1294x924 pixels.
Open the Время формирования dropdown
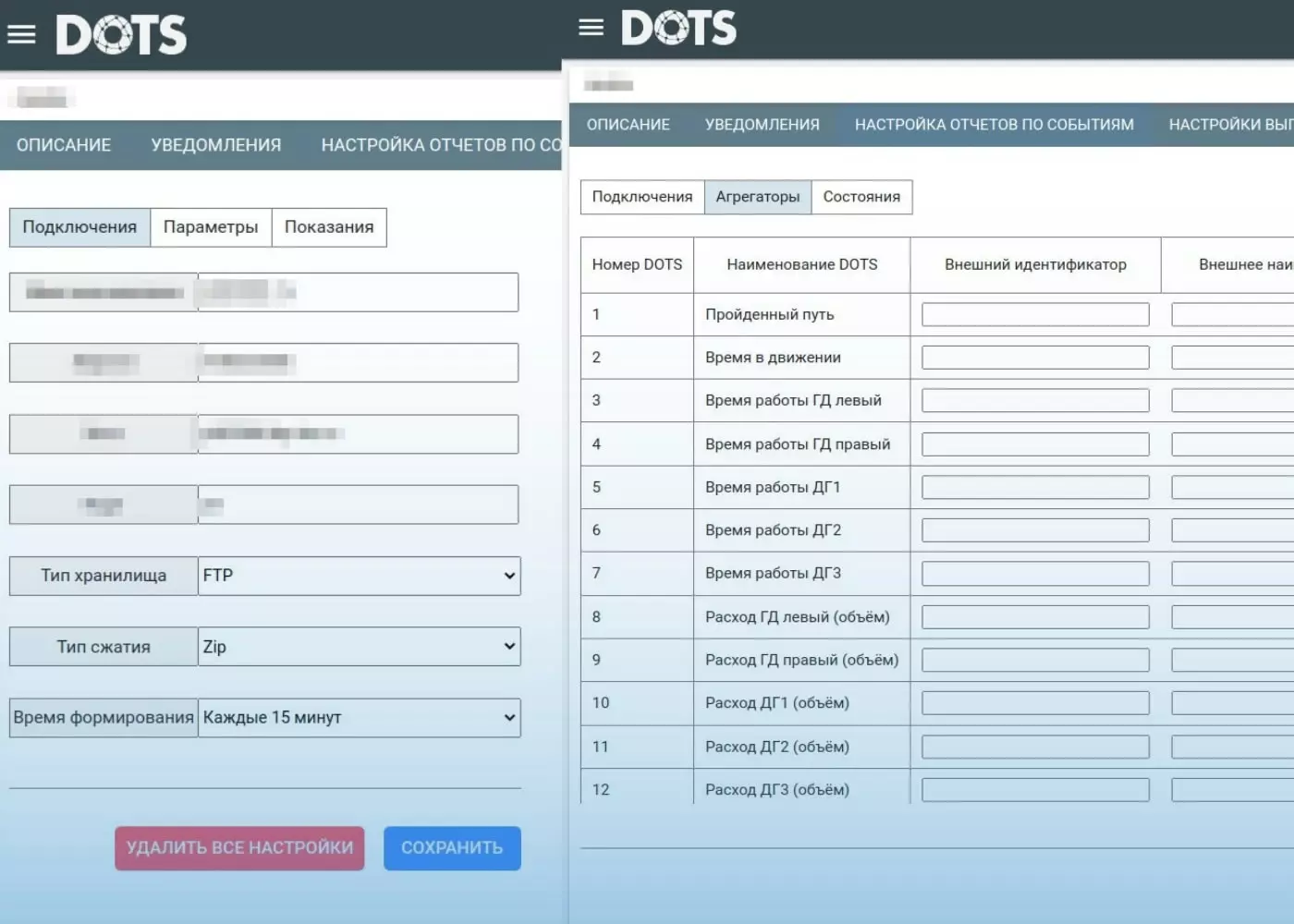click(x=359, y=718)
